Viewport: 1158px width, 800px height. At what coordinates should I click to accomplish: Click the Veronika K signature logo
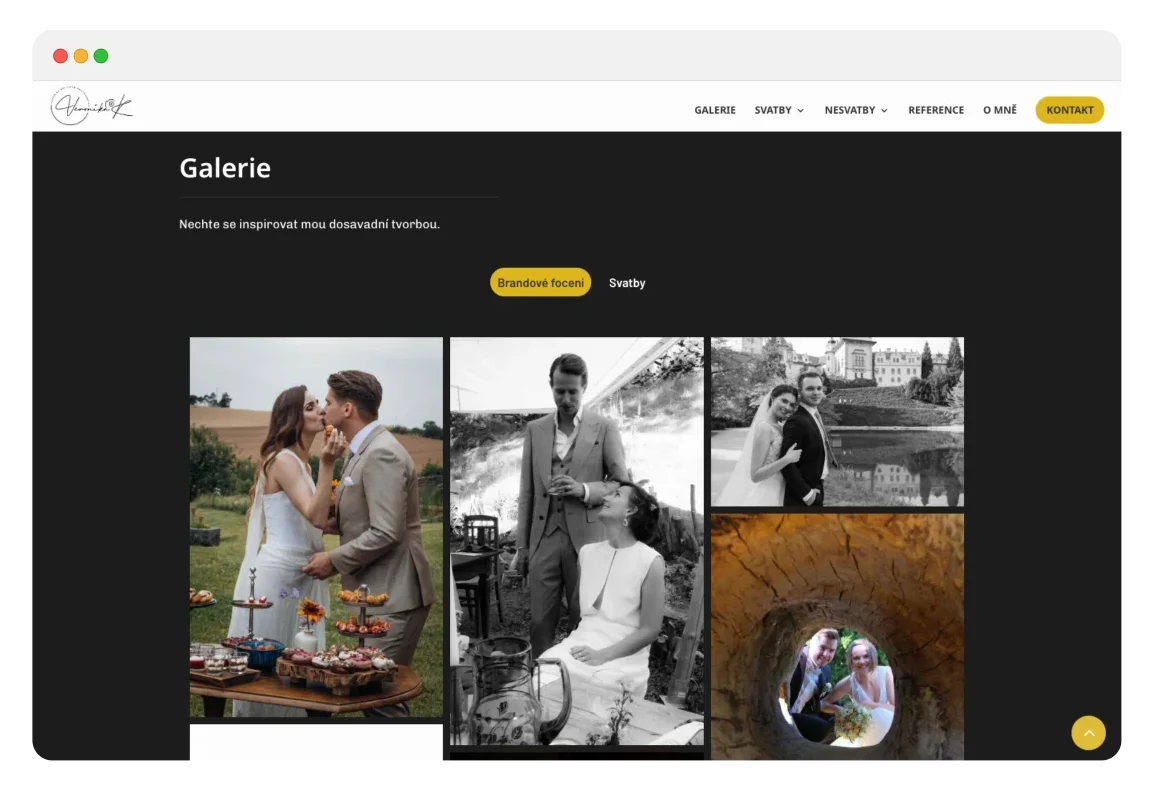coord(92,106)
